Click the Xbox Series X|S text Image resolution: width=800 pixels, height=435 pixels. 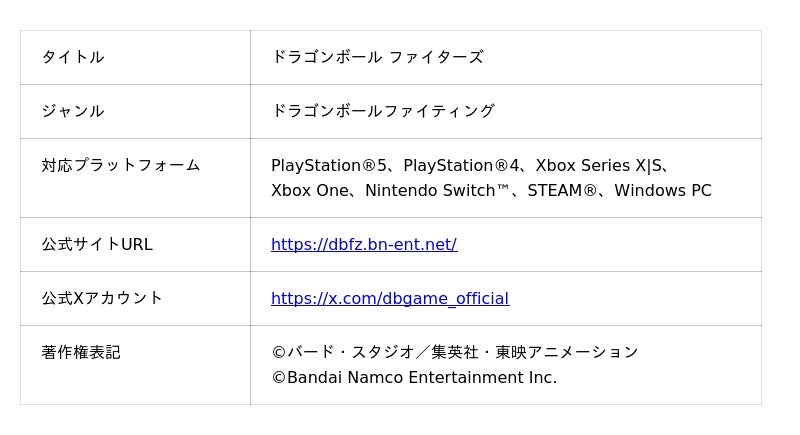tap(599, 165)
